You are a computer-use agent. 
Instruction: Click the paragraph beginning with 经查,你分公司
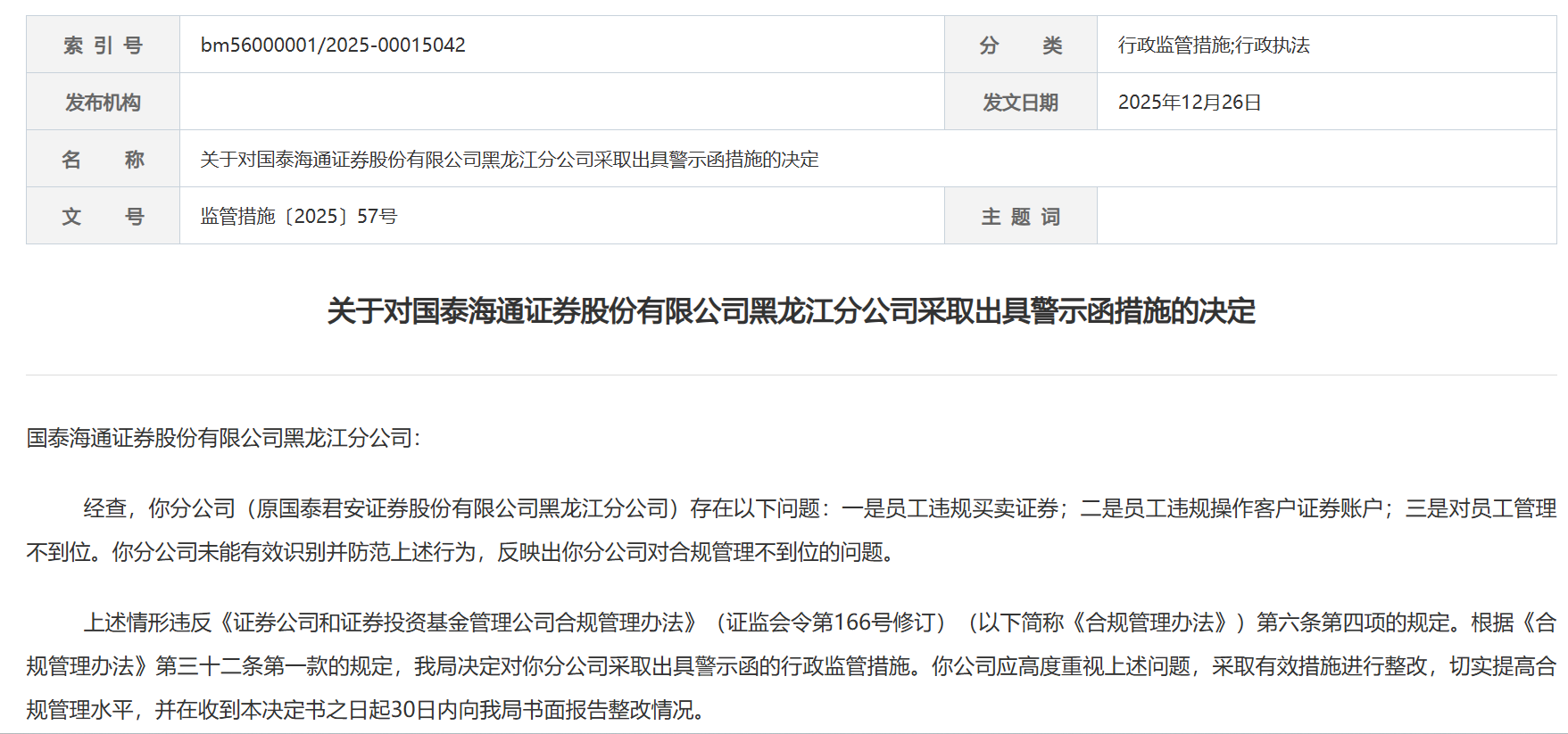(x=792, y=530)
